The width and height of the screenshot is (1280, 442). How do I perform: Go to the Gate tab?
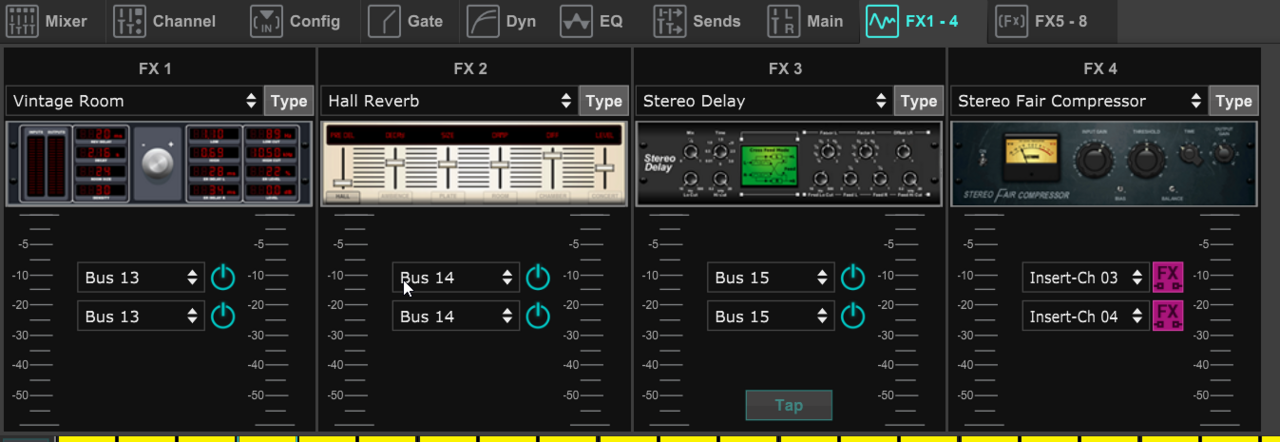point(407,21)
